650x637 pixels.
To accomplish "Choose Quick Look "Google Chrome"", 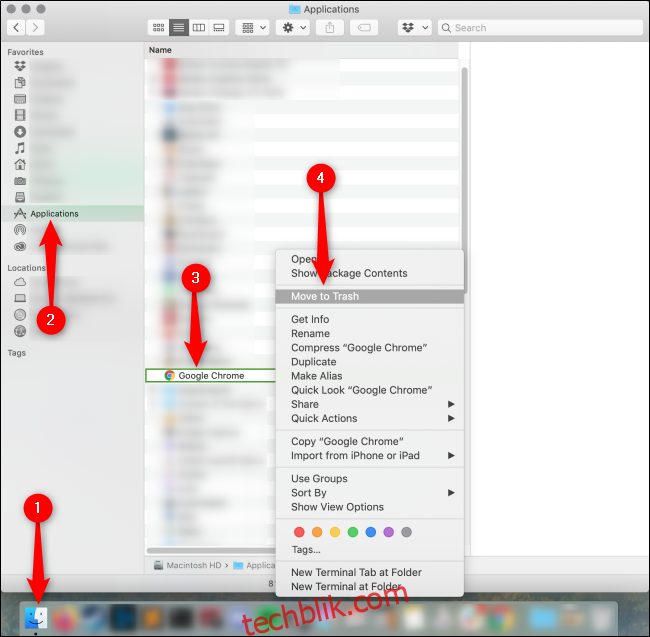I will coord(369,390).
